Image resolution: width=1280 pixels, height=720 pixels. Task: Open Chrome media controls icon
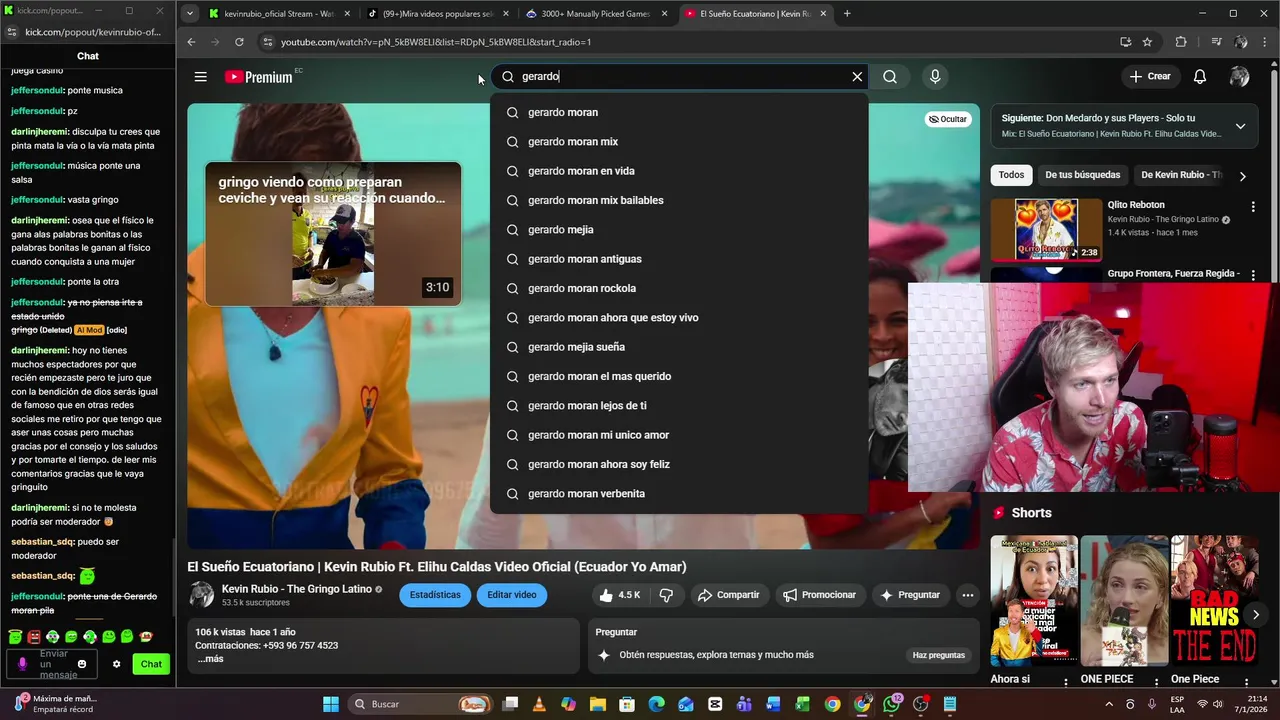coord(1216,42)
